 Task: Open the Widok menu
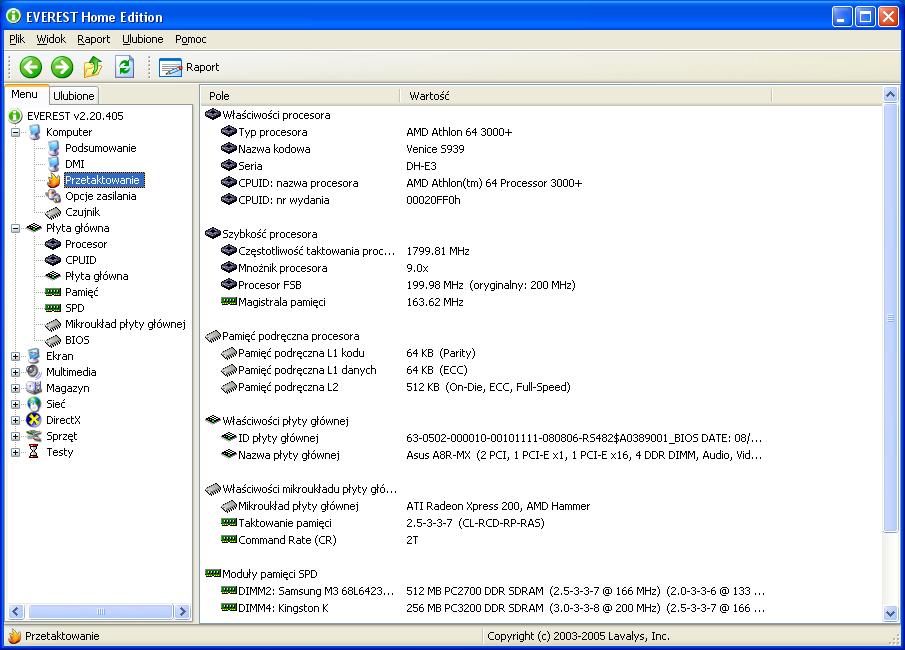[x=51, y=39]
